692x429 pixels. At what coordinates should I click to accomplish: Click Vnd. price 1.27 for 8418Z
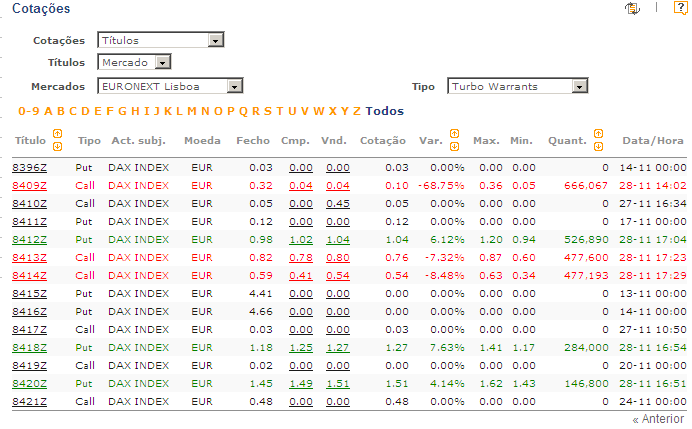[x=338, y=348]
